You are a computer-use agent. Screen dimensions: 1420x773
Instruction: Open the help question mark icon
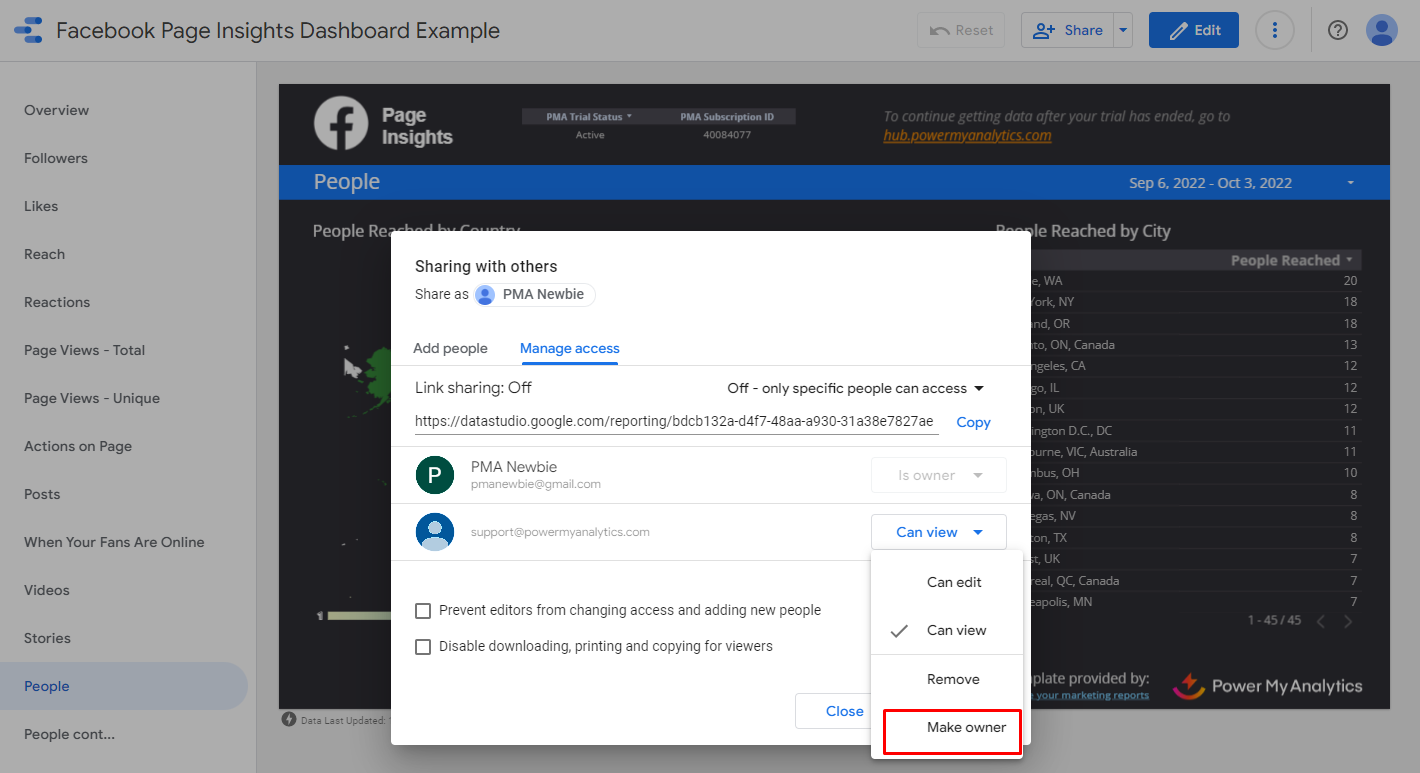coord(1337,30)
